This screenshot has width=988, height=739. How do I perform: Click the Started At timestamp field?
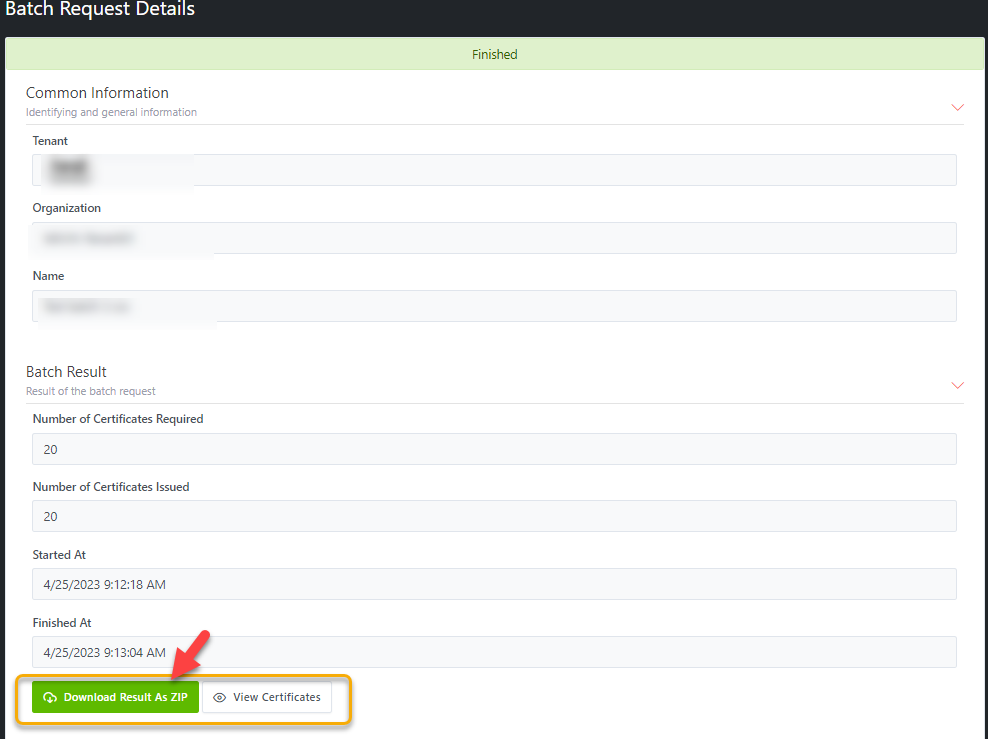pos(494,584)
